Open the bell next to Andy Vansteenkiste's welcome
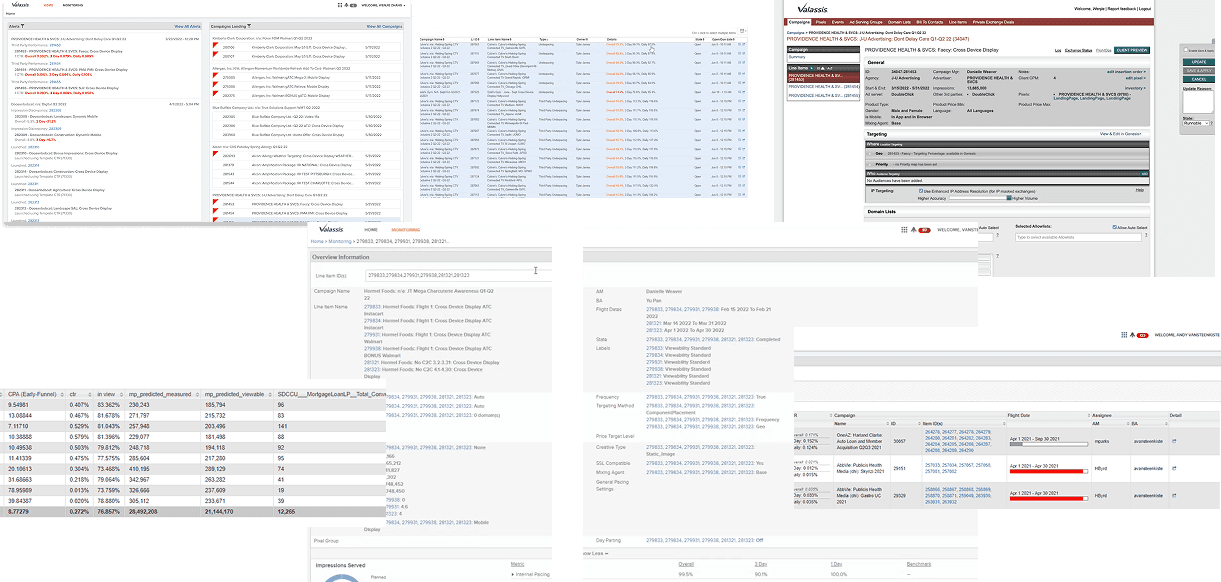 1132,335
